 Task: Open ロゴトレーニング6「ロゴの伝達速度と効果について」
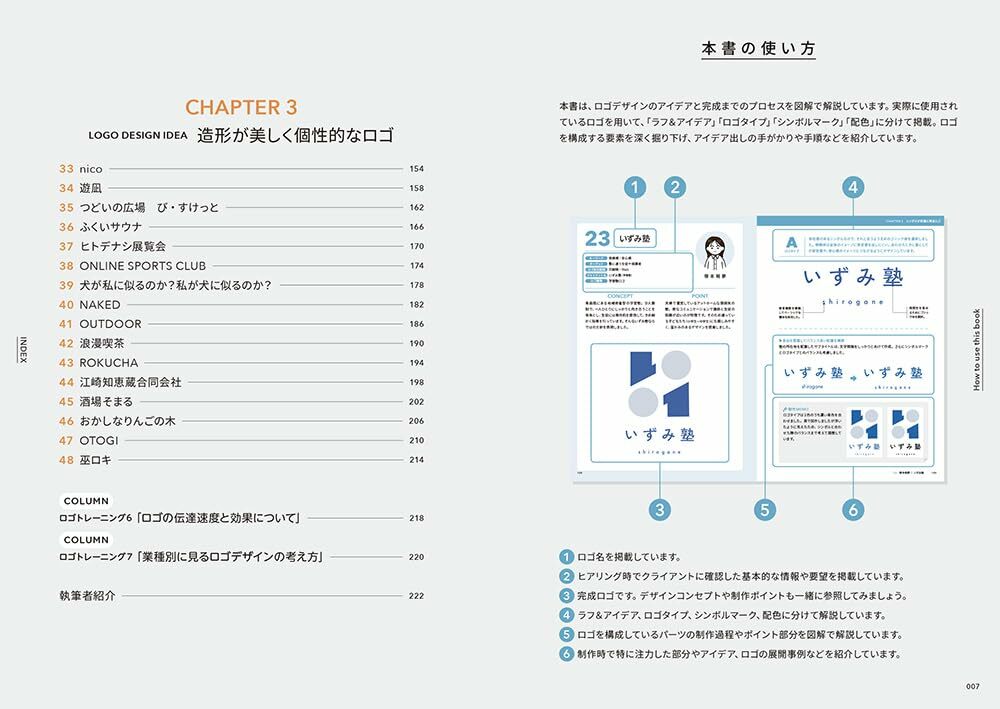241,518
